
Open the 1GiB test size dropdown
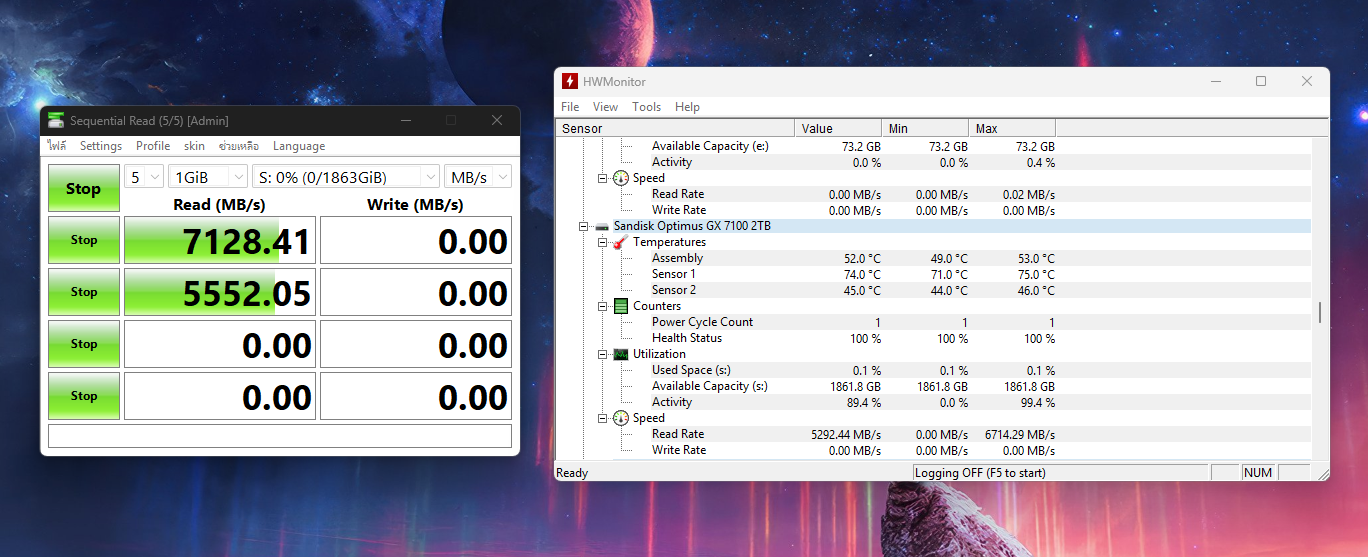(208, 177)
